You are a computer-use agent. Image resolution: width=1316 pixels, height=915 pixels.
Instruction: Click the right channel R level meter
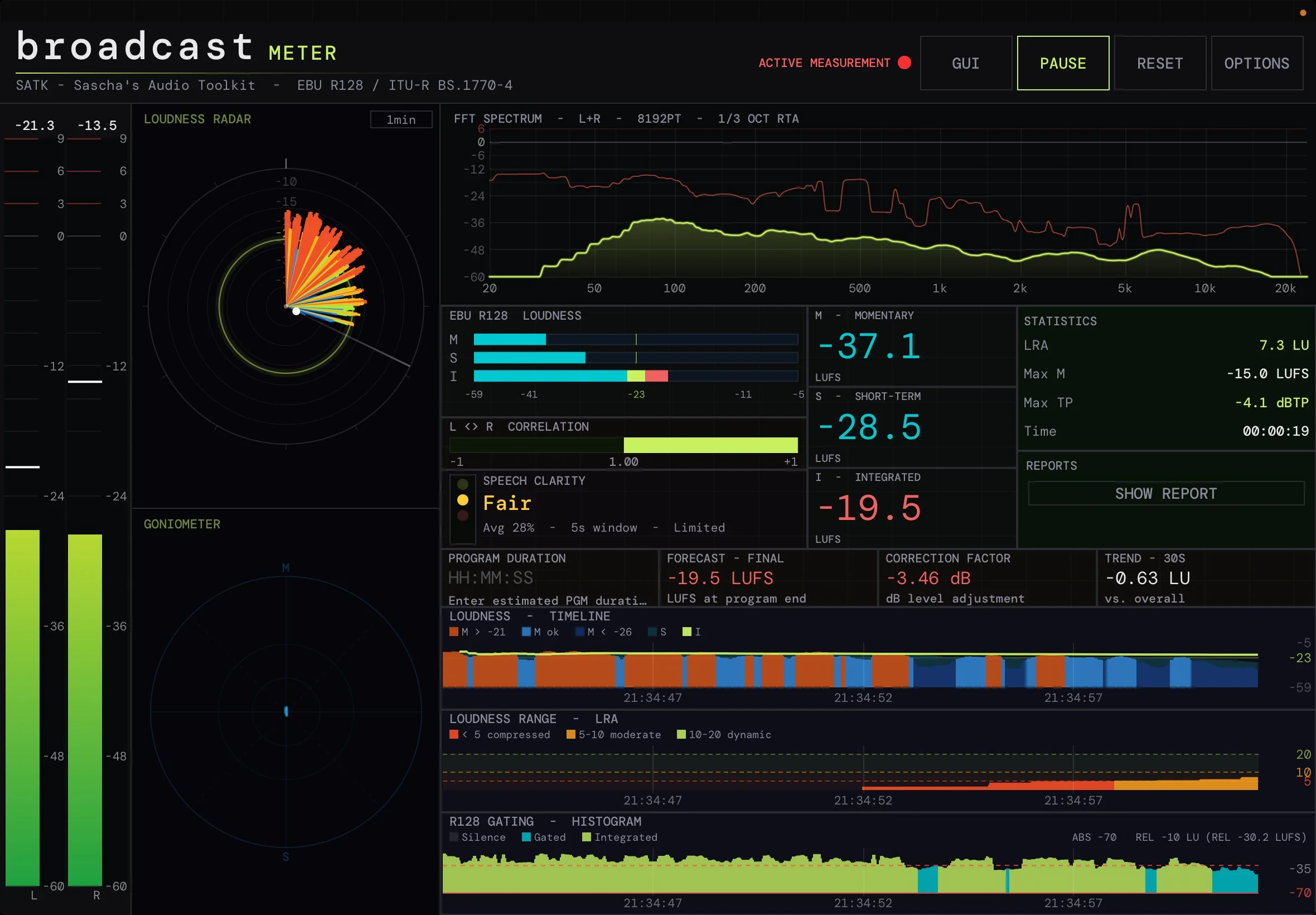[85, 512]
